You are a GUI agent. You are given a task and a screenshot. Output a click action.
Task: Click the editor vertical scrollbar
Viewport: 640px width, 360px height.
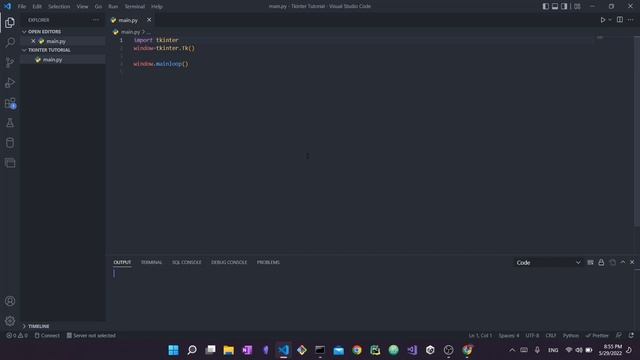(637, 131)
